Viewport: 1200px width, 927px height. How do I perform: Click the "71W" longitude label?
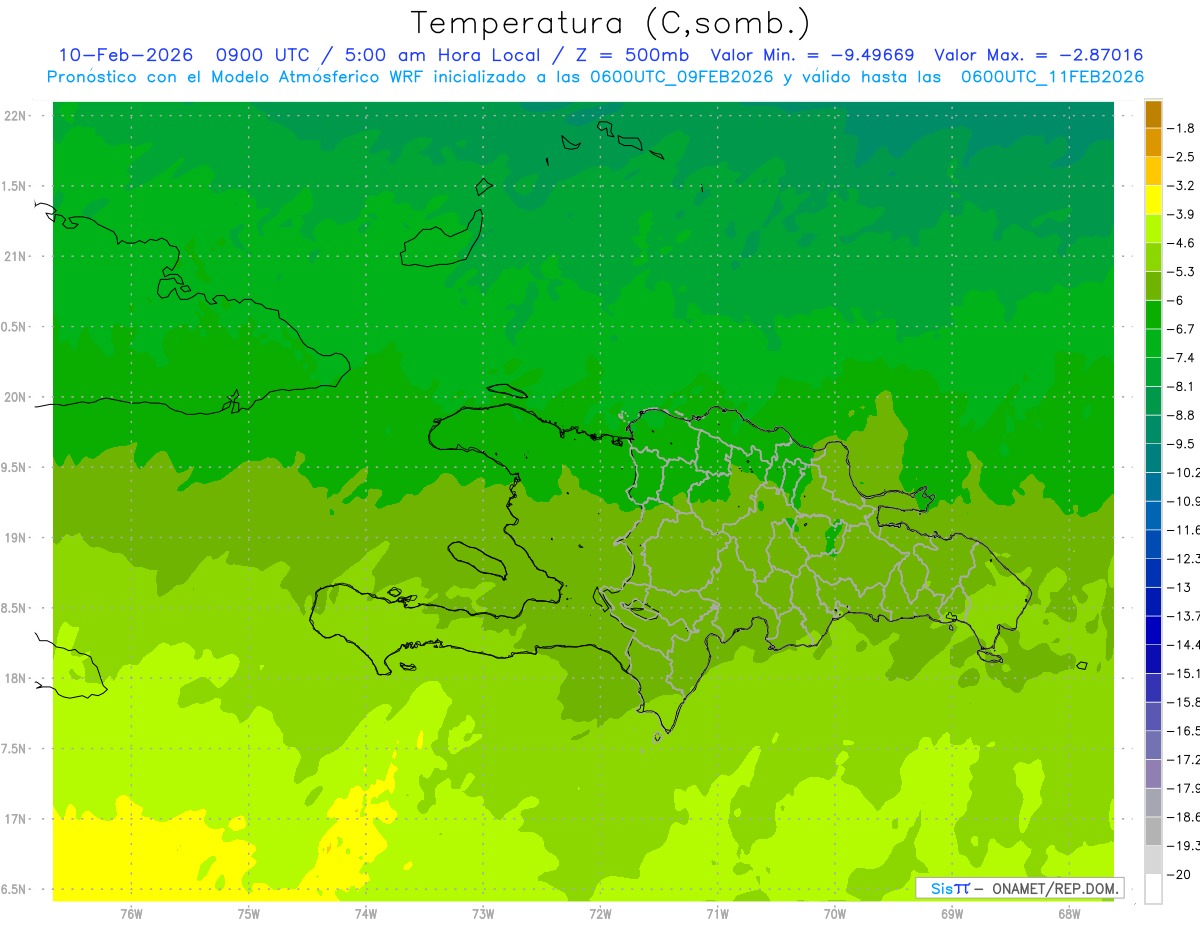717,912
